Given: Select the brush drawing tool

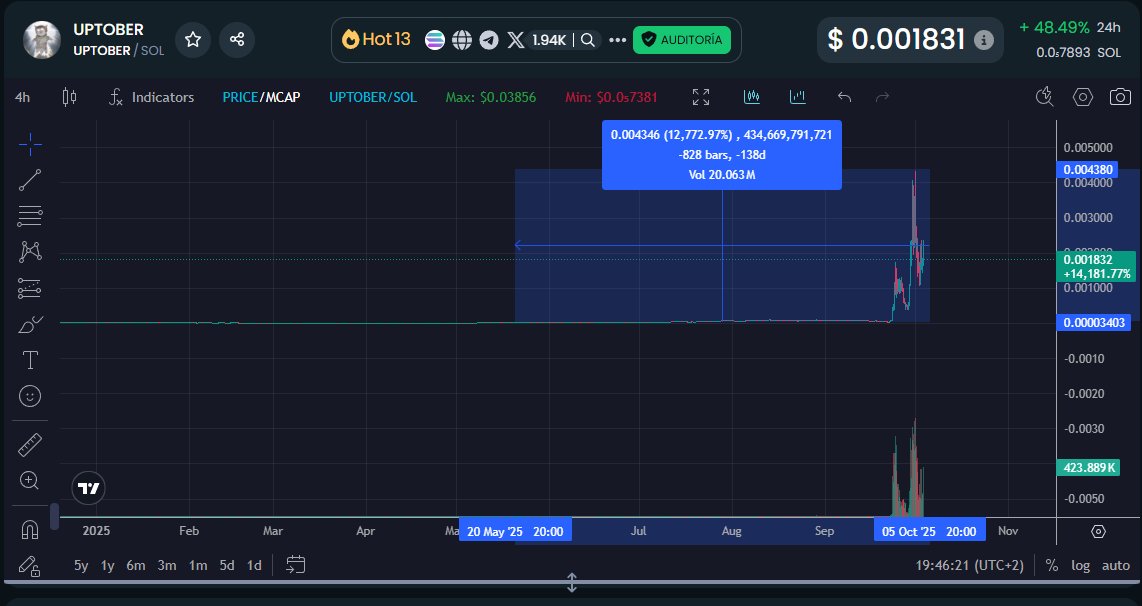Looking at the screenshot, I should coord(30,324).
